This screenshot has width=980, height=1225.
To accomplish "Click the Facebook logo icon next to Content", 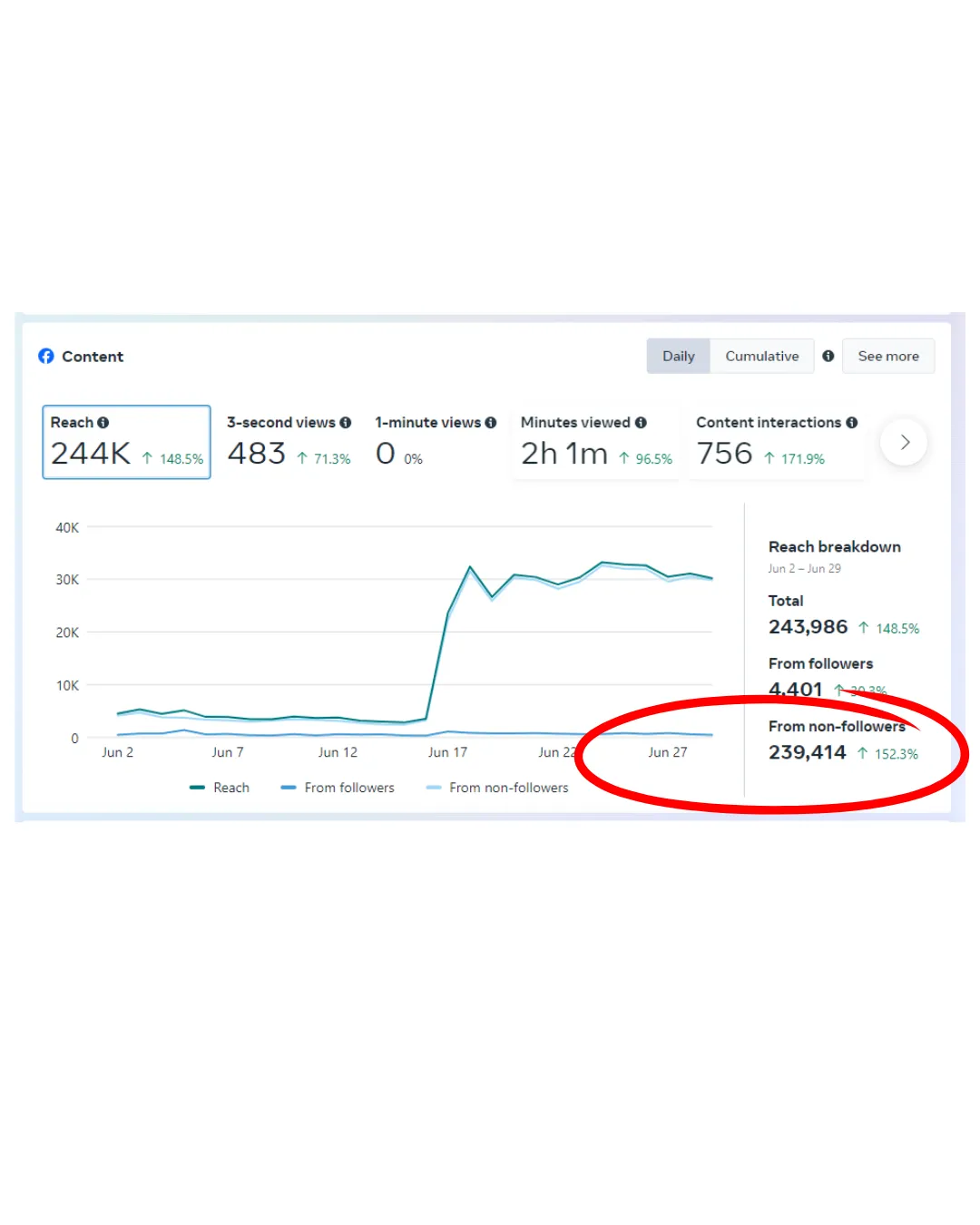I will click(x=46, y=356).
